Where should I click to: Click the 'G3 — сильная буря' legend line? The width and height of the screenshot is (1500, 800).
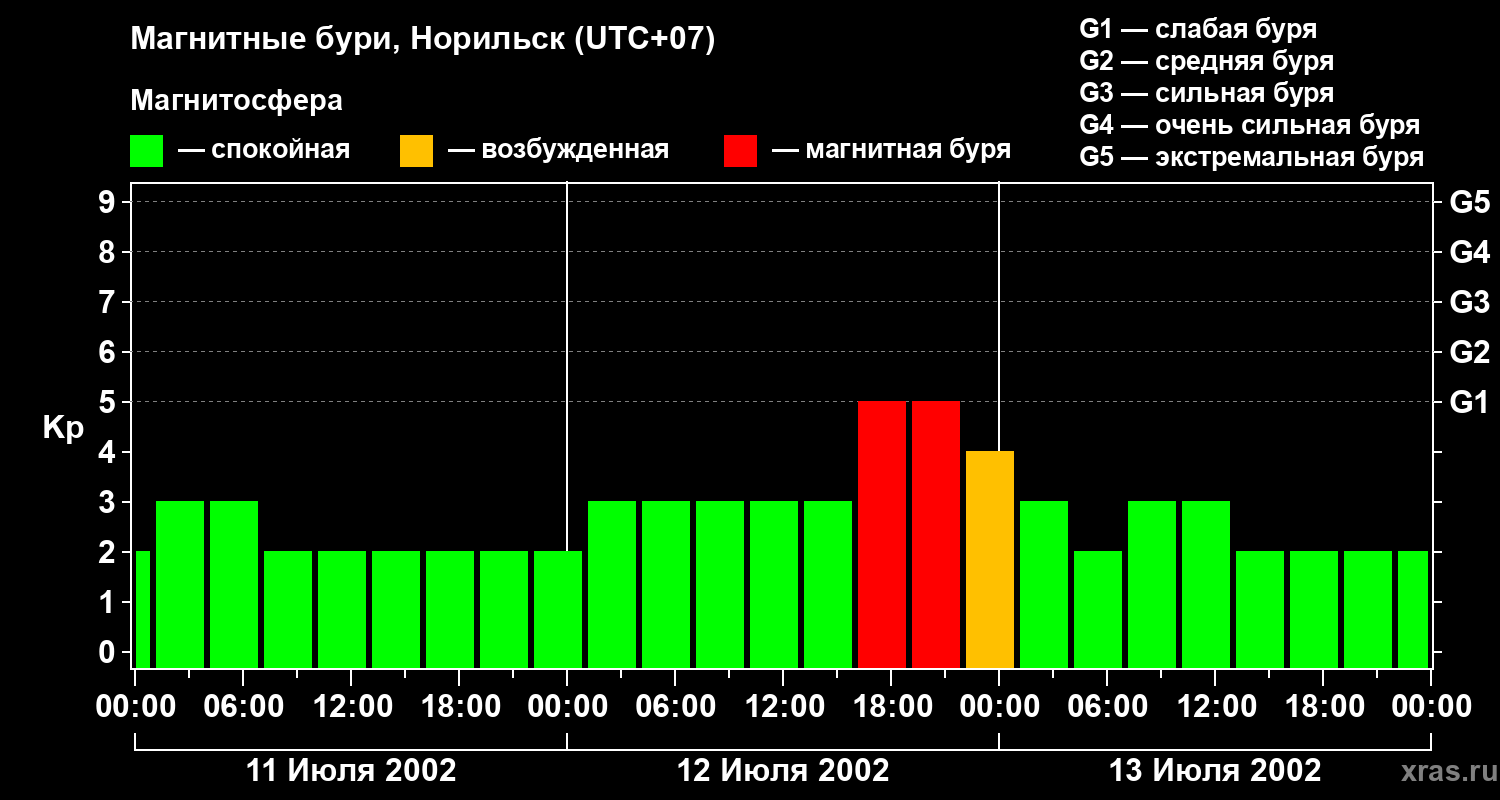coord(1206,93)
